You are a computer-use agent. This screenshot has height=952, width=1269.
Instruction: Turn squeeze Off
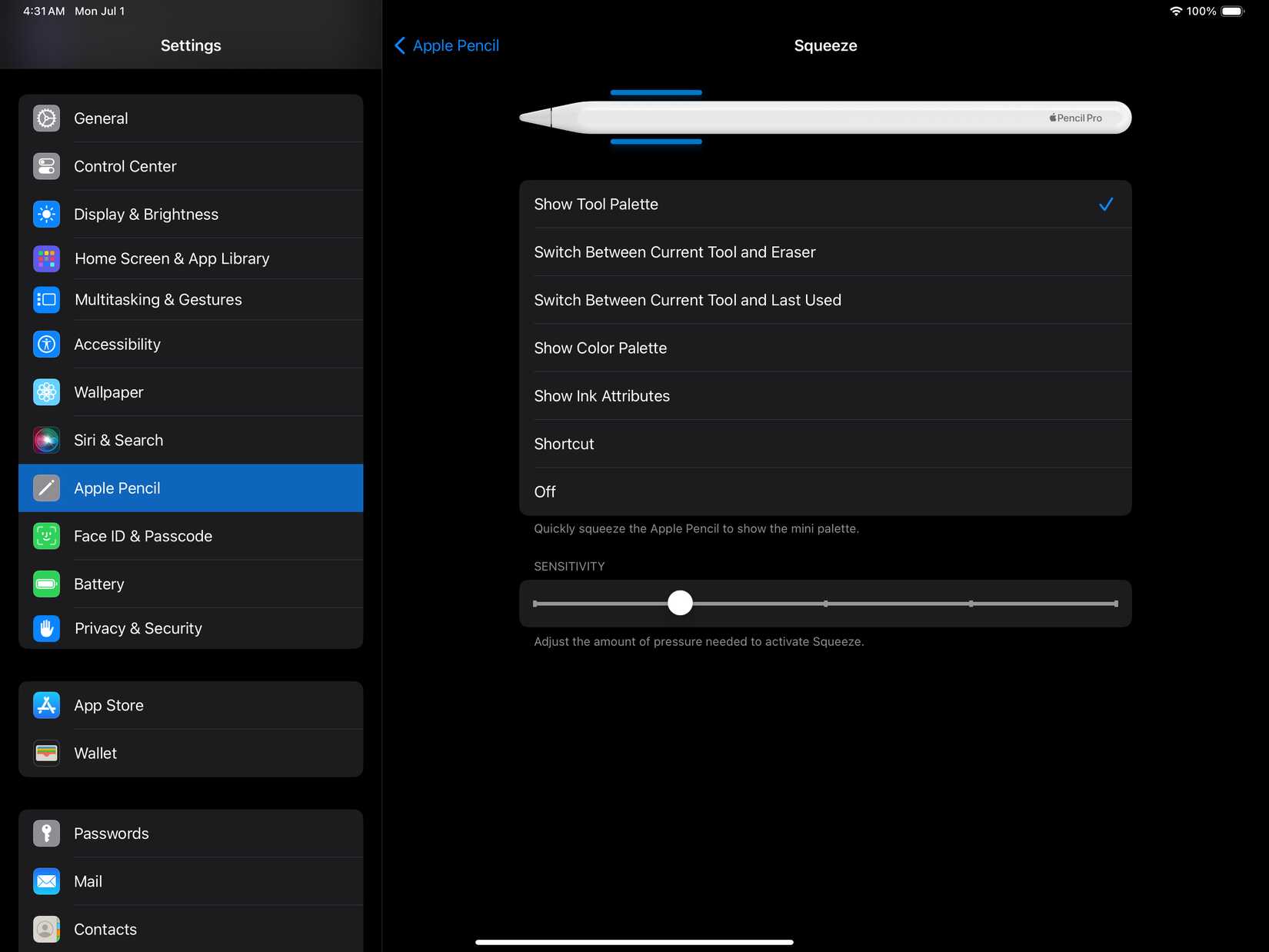(825, 492)
